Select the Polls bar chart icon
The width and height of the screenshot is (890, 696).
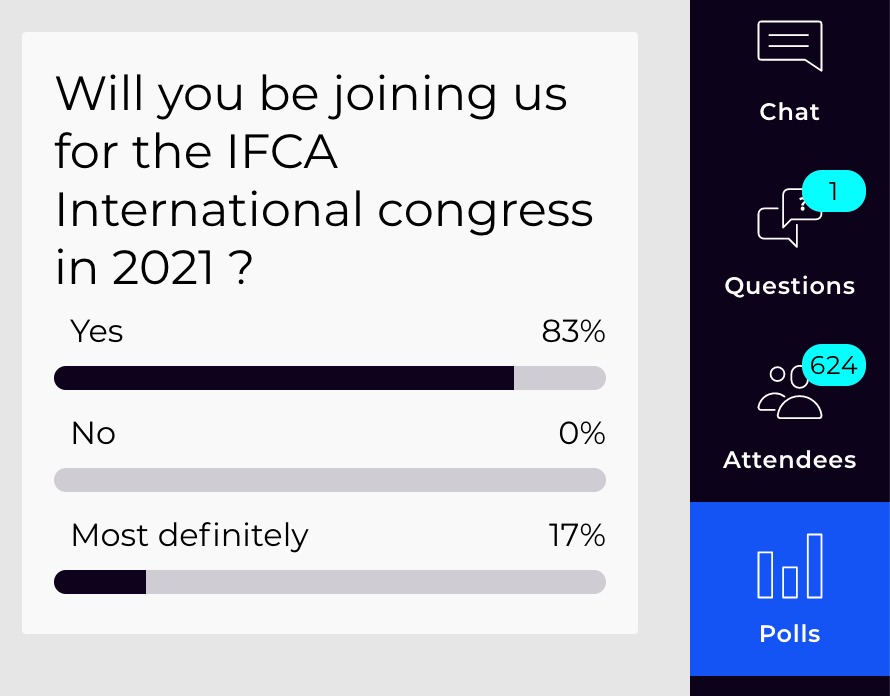pos(790,565)
